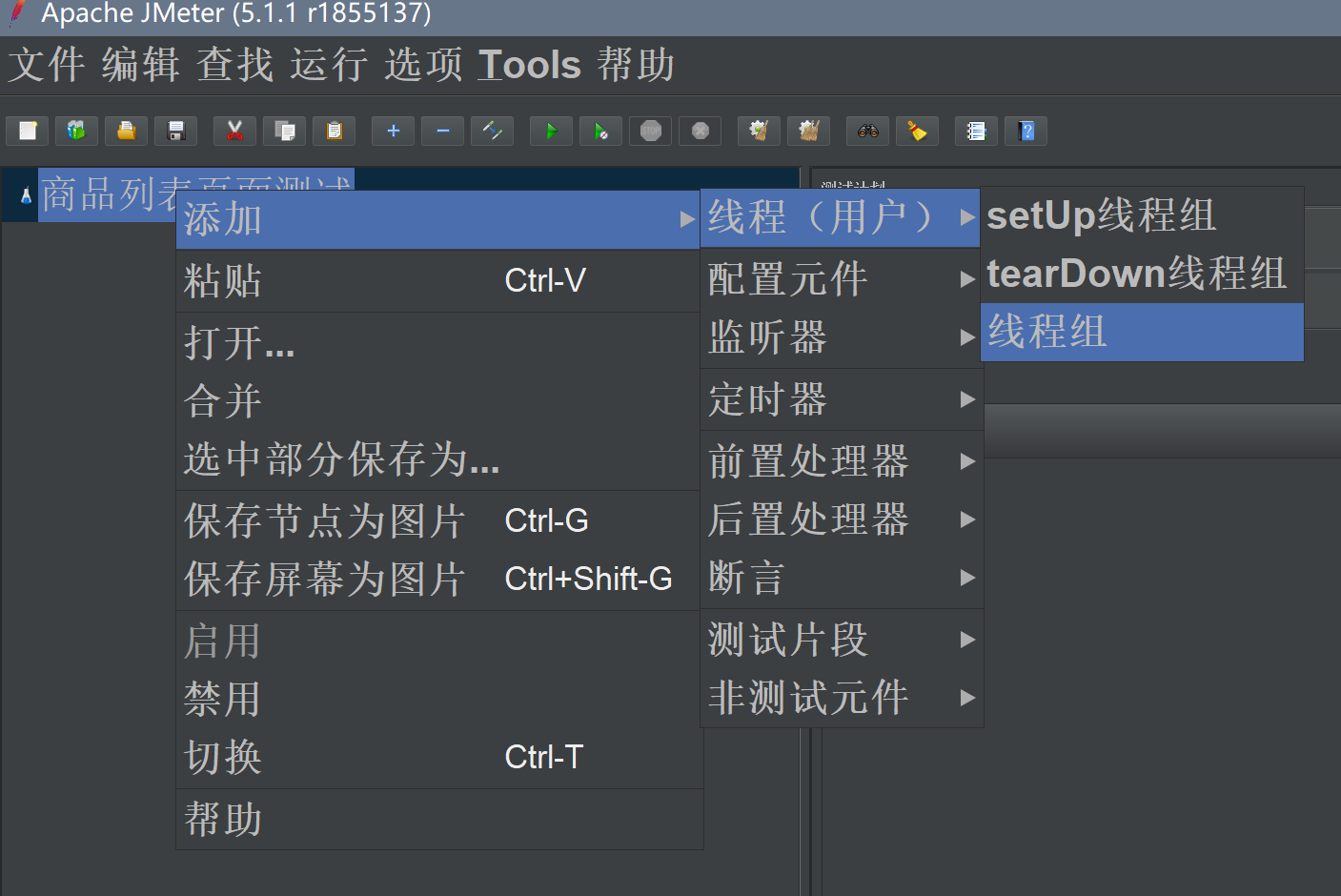Choose 粘贴 Ctrl-V menu entry

click(x=438, y=281)
